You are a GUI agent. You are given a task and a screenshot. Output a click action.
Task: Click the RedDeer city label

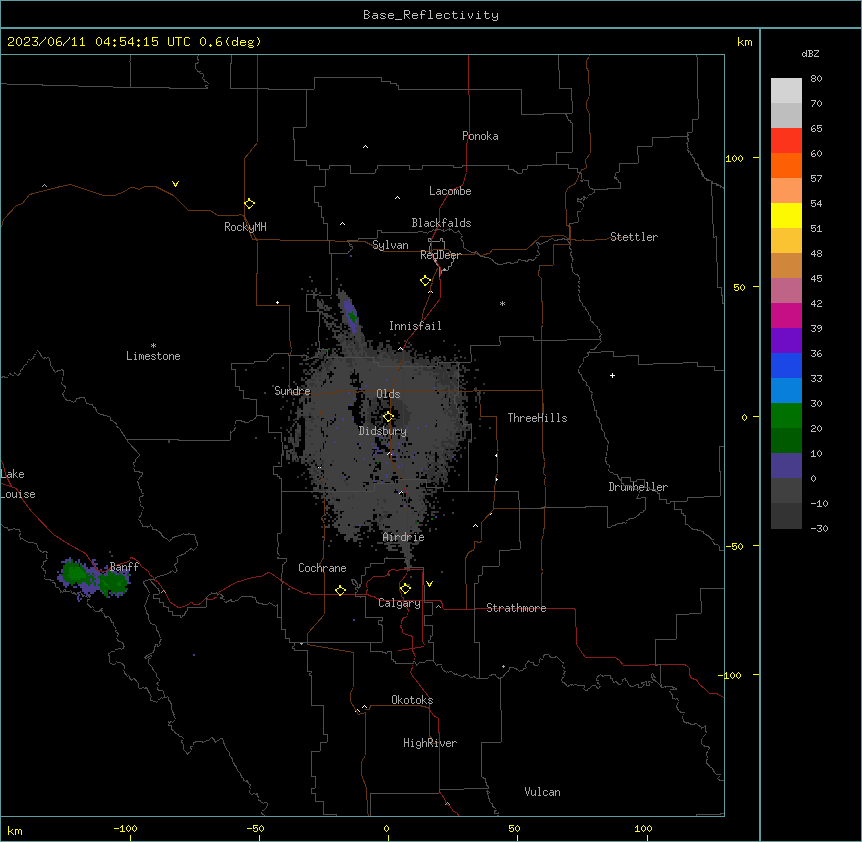pyautogui.click(x=440, y=255)
